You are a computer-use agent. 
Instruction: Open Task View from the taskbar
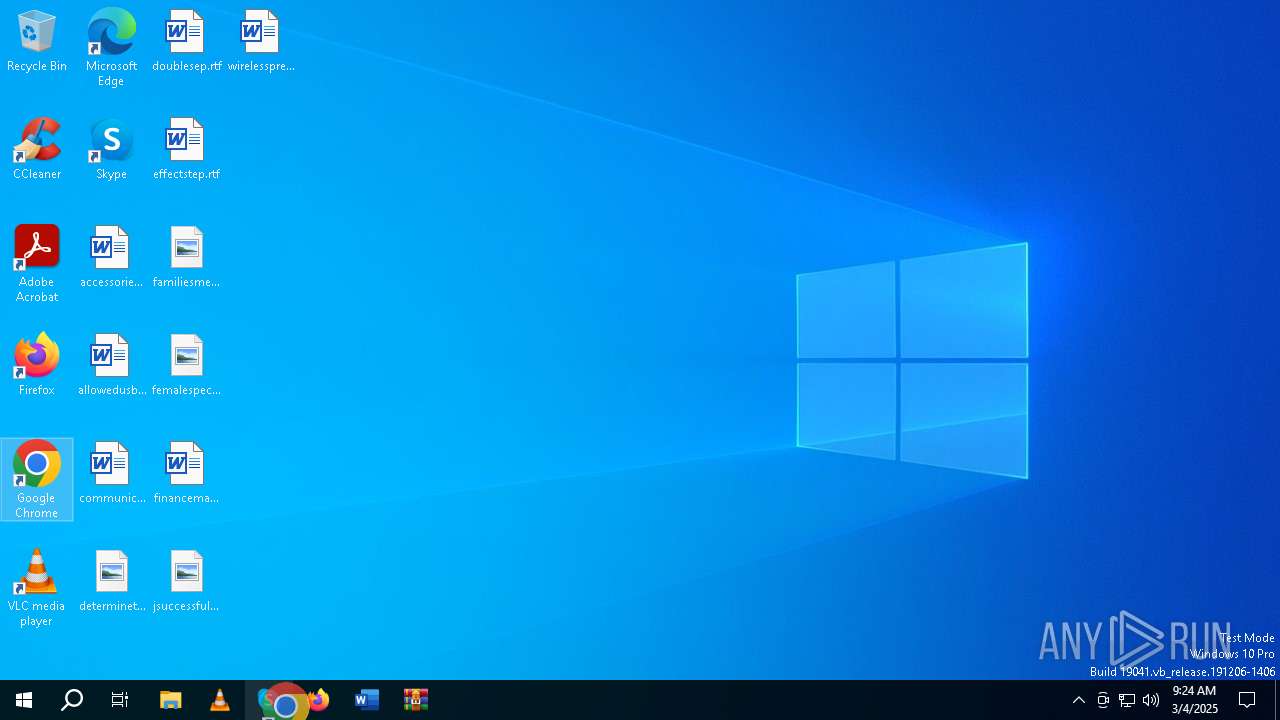coord(120,700)
